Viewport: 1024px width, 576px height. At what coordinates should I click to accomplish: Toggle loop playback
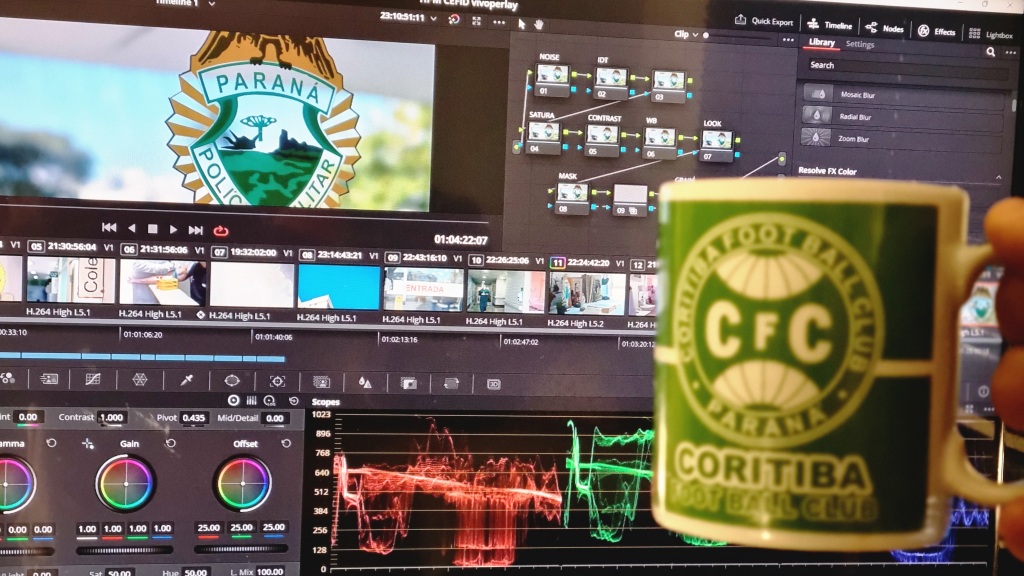point(221,230)
